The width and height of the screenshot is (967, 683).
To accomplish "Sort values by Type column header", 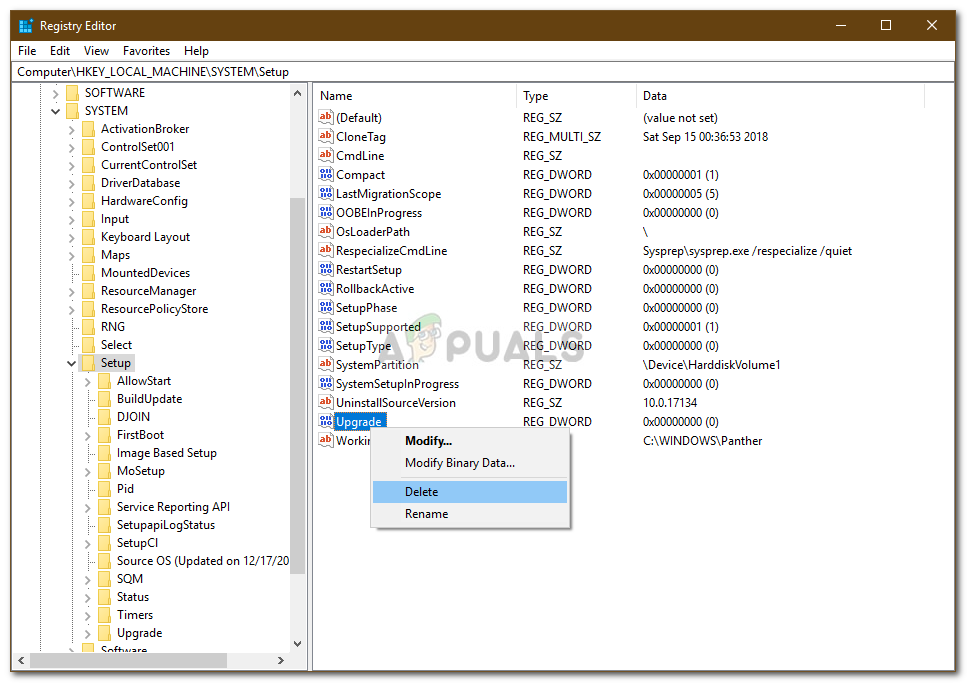I will click(x=576, y=96).
